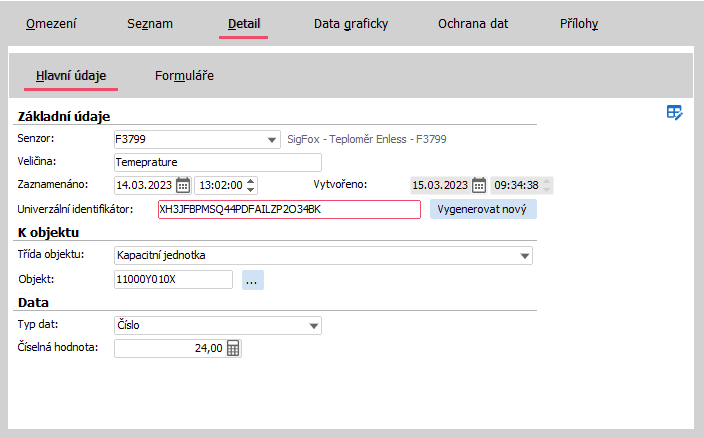Viewport: 704px width, 438px height.
Task: Go to the Přílohy tab
Action: pos(579,23)
